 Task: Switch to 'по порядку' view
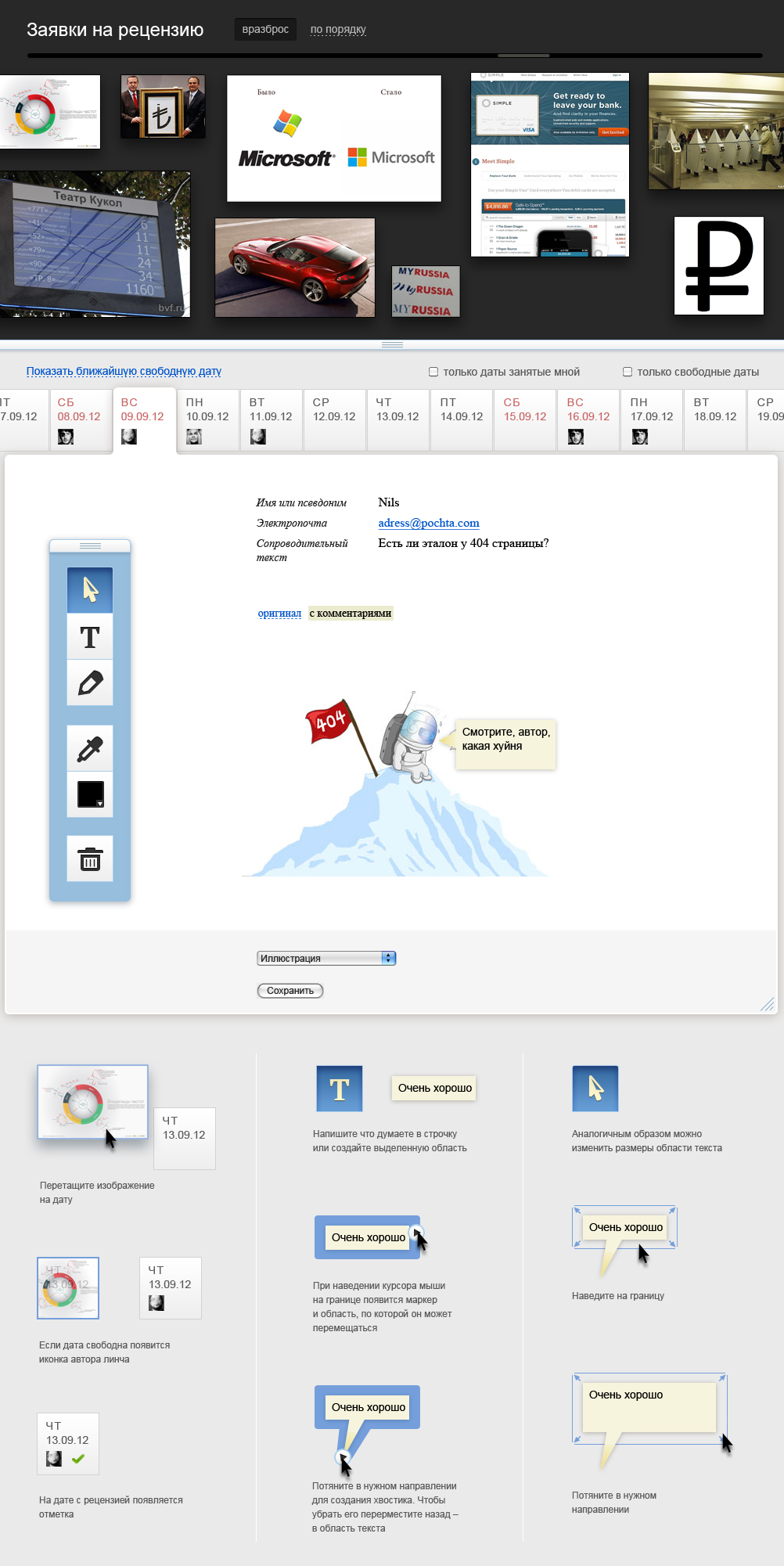338,29
